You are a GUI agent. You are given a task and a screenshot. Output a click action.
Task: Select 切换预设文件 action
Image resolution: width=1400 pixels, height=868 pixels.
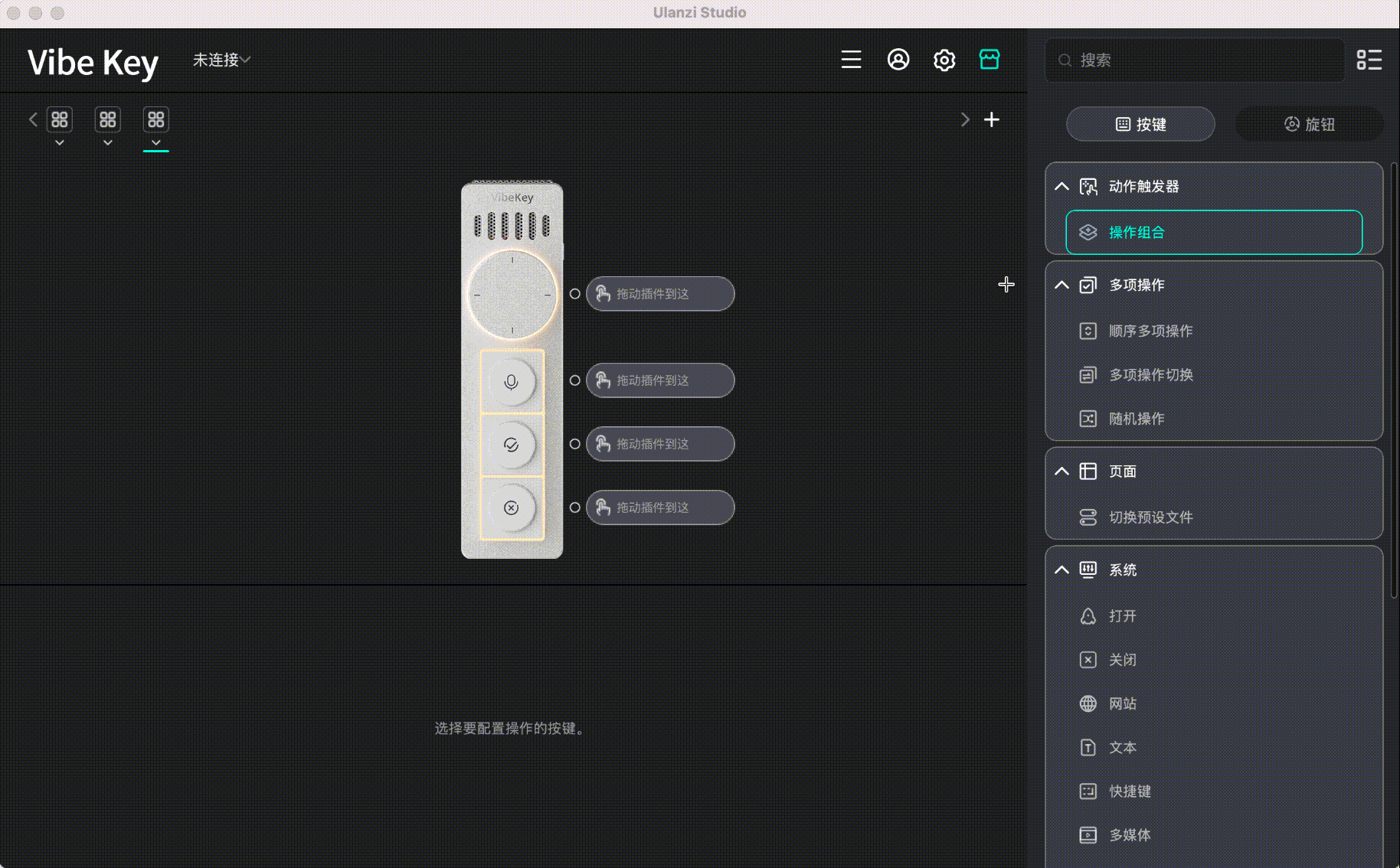1214,517
